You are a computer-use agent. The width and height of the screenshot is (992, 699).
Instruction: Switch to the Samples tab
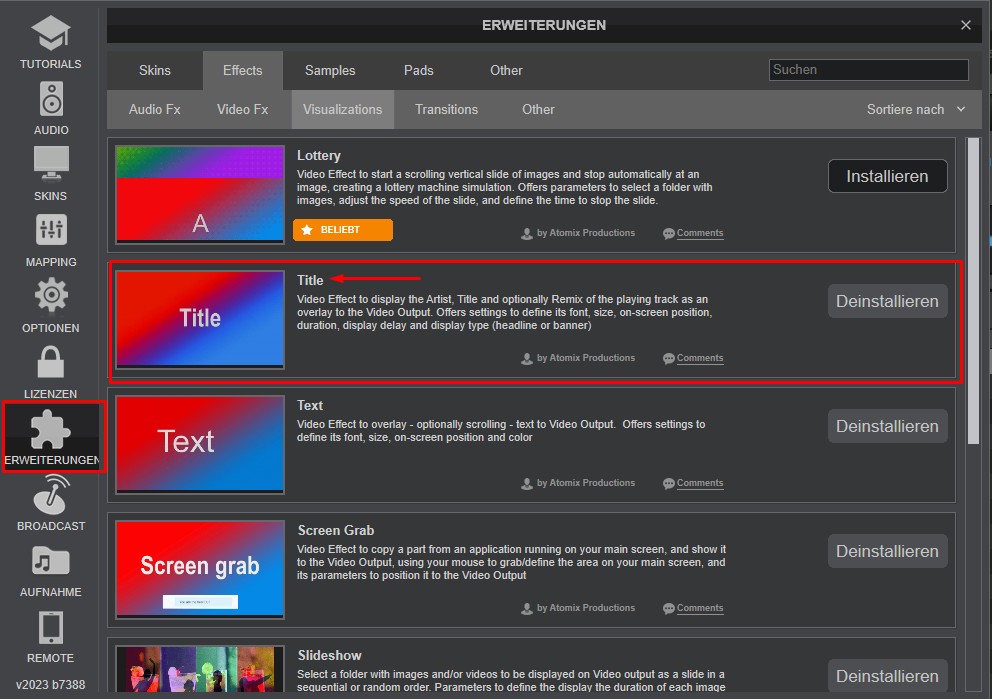(x=330, y=70)
